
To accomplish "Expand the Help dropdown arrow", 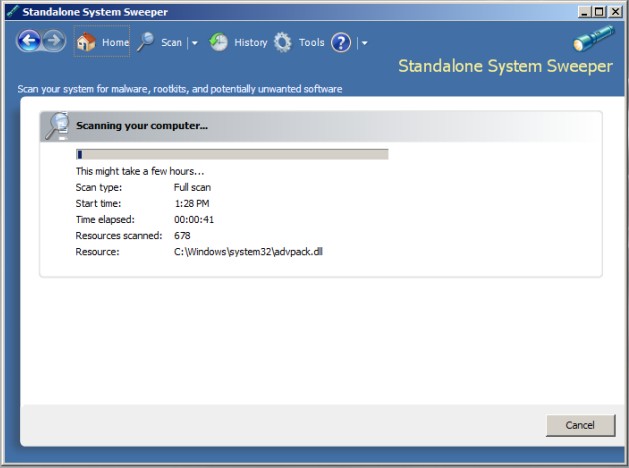I will [x=364, y=43].
